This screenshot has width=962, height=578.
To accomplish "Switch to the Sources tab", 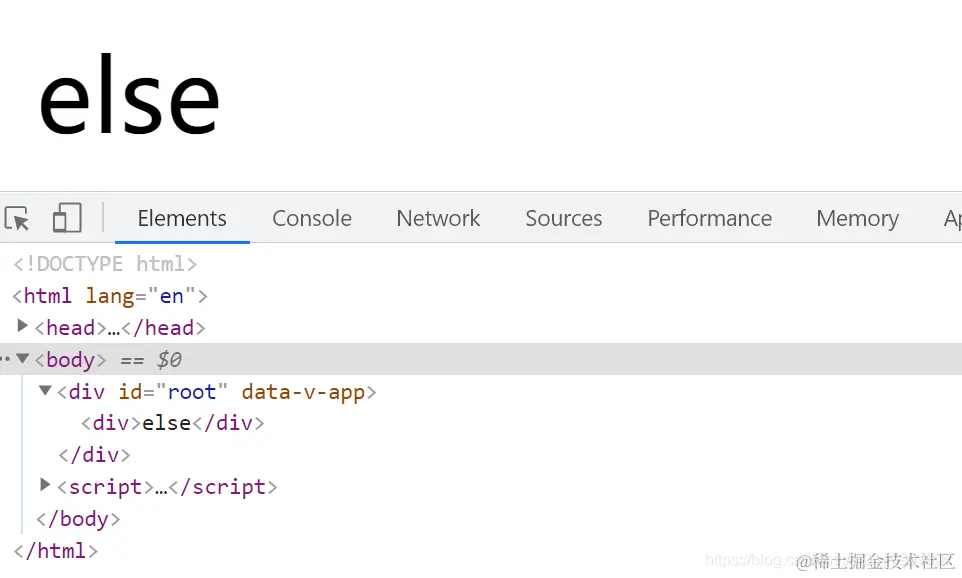I will pyautogui.click(x=563, y=218).
